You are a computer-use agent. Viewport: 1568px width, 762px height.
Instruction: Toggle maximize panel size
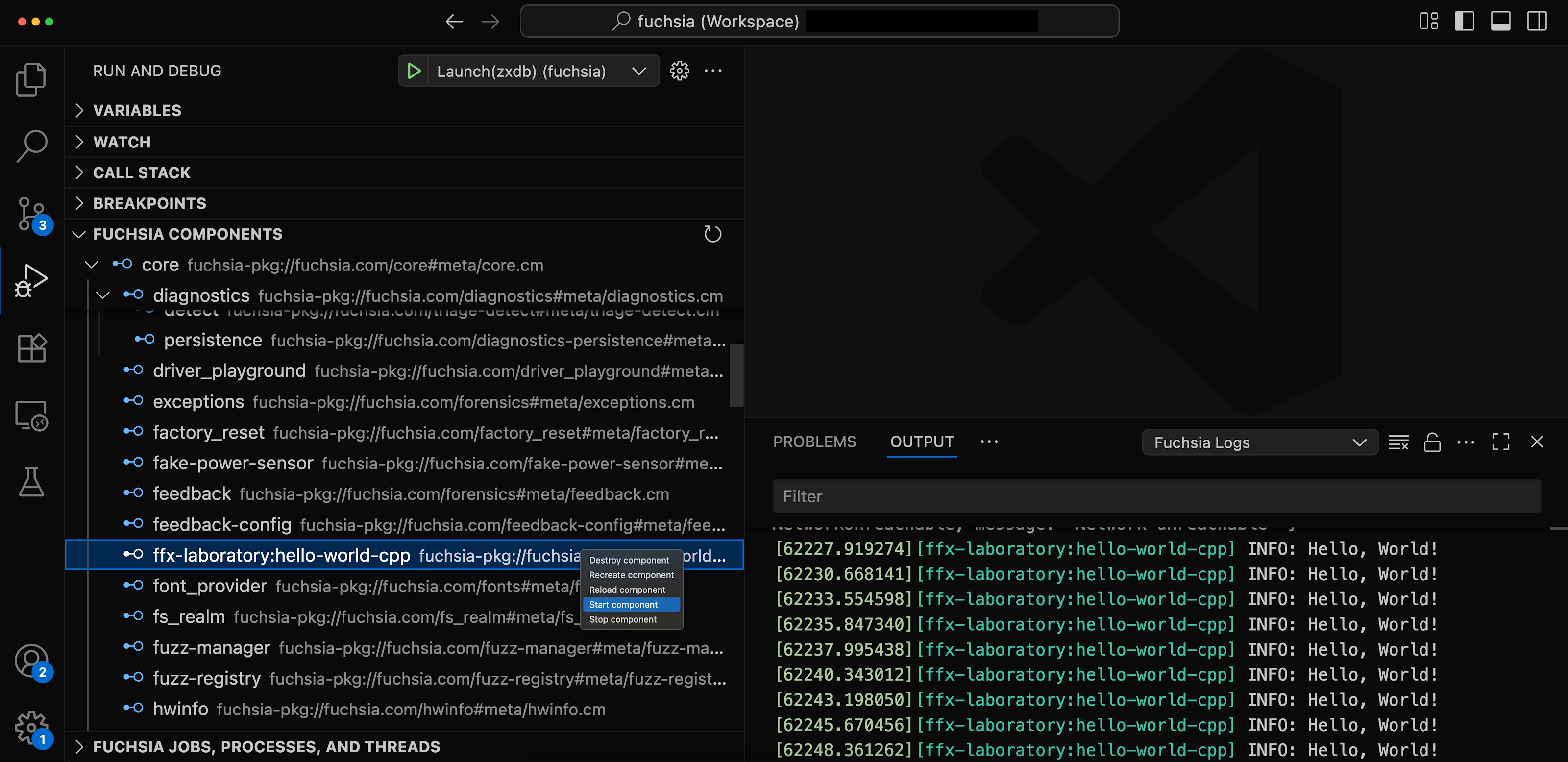pyautogui.click(x=1500, y=442)
